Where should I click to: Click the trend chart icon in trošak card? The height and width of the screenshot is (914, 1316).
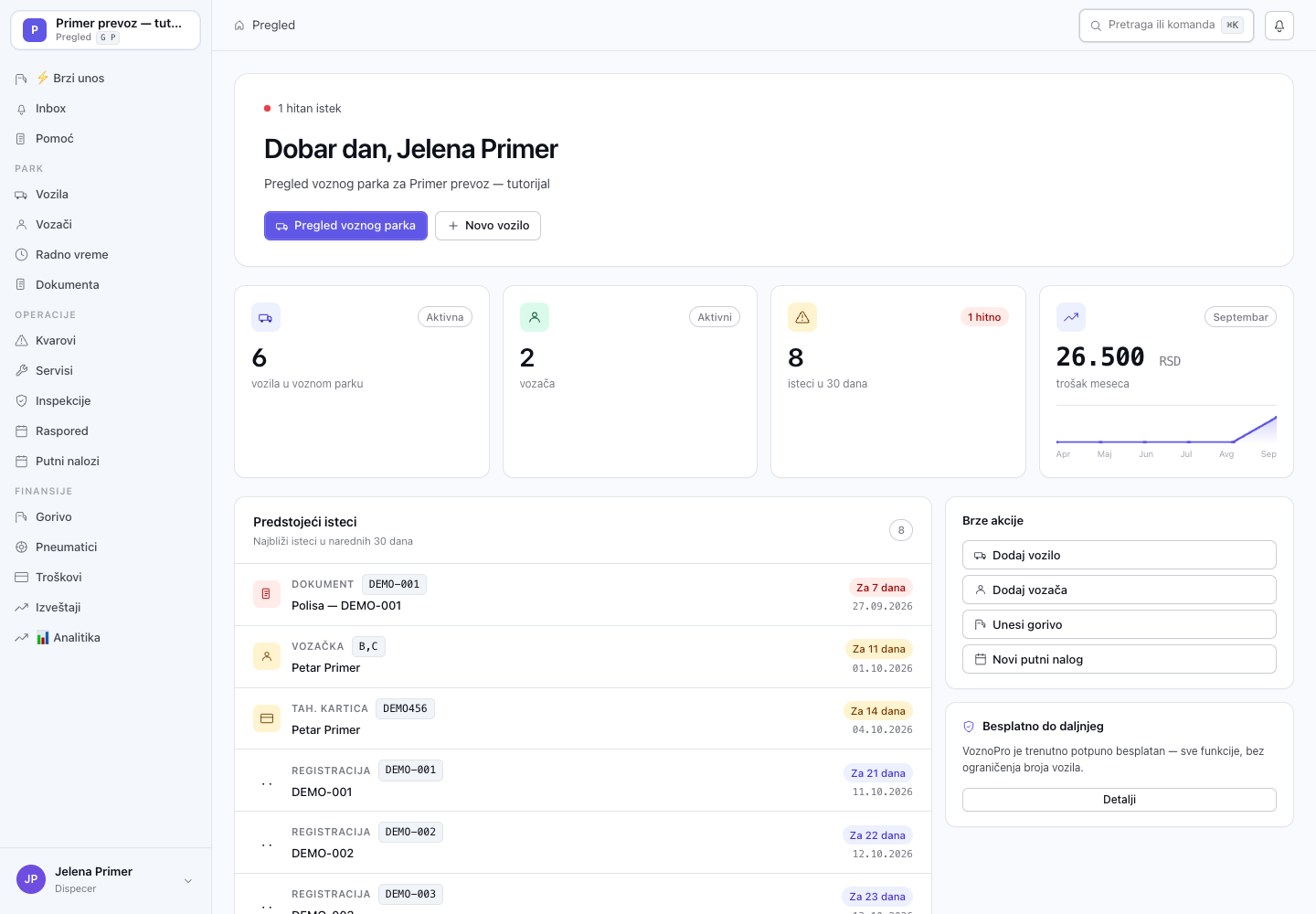click(1071, 317)
